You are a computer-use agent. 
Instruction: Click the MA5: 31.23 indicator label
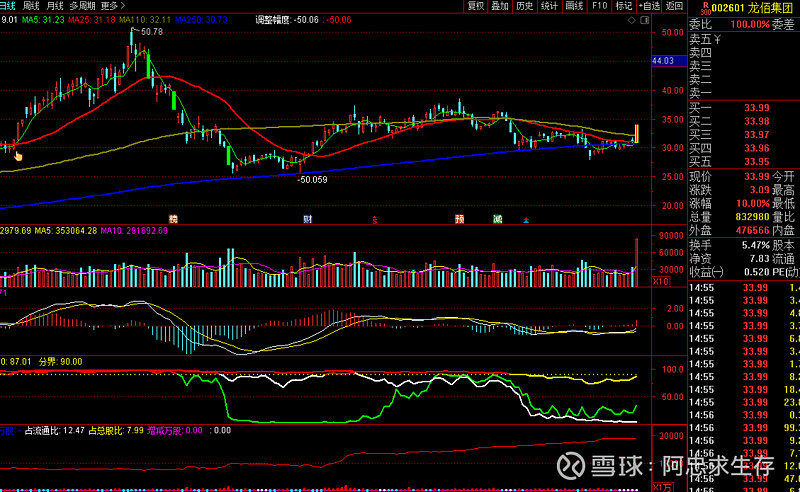(43, 20)
